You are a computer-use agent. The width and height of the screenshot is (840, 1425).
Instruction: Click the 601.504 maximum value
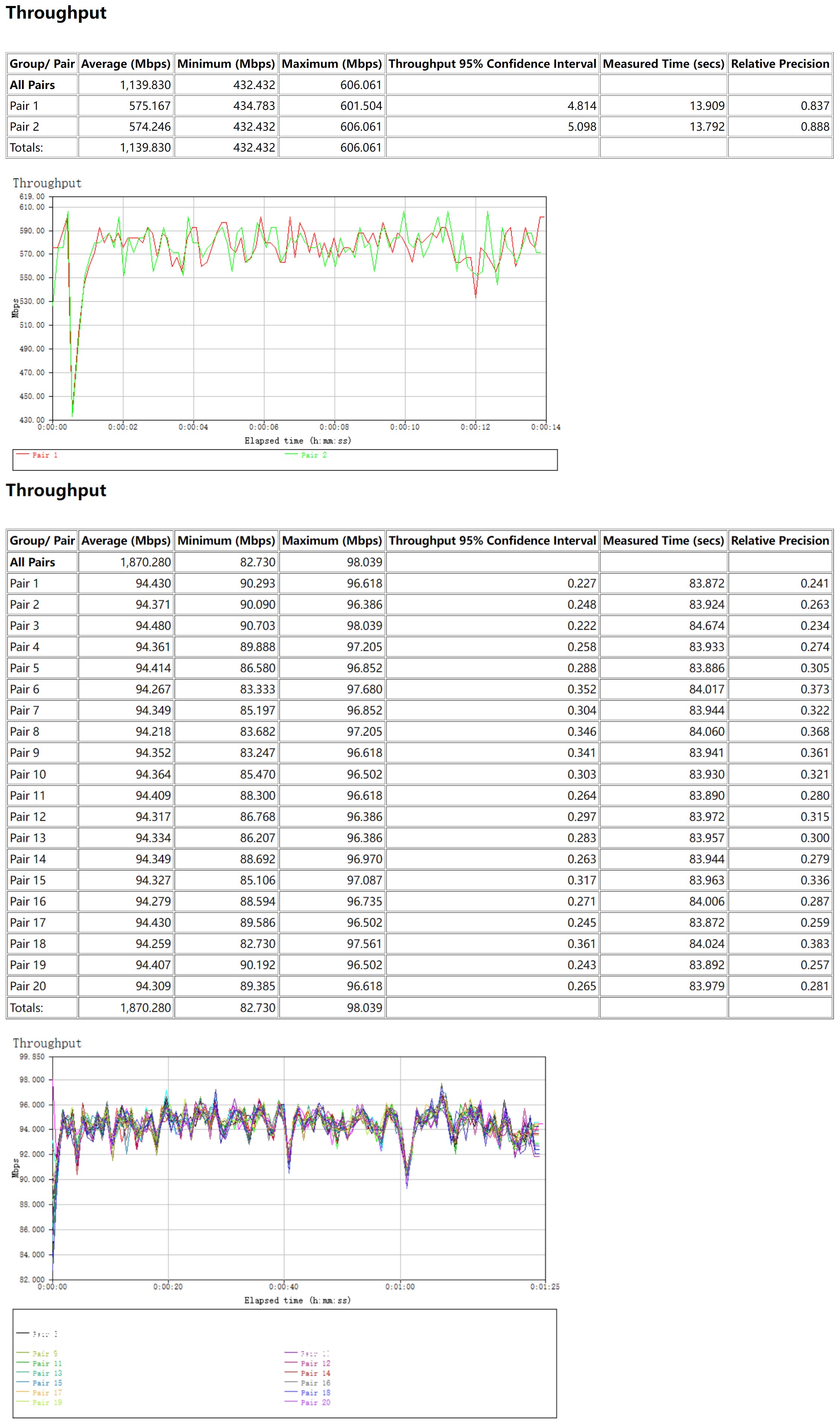361,106
